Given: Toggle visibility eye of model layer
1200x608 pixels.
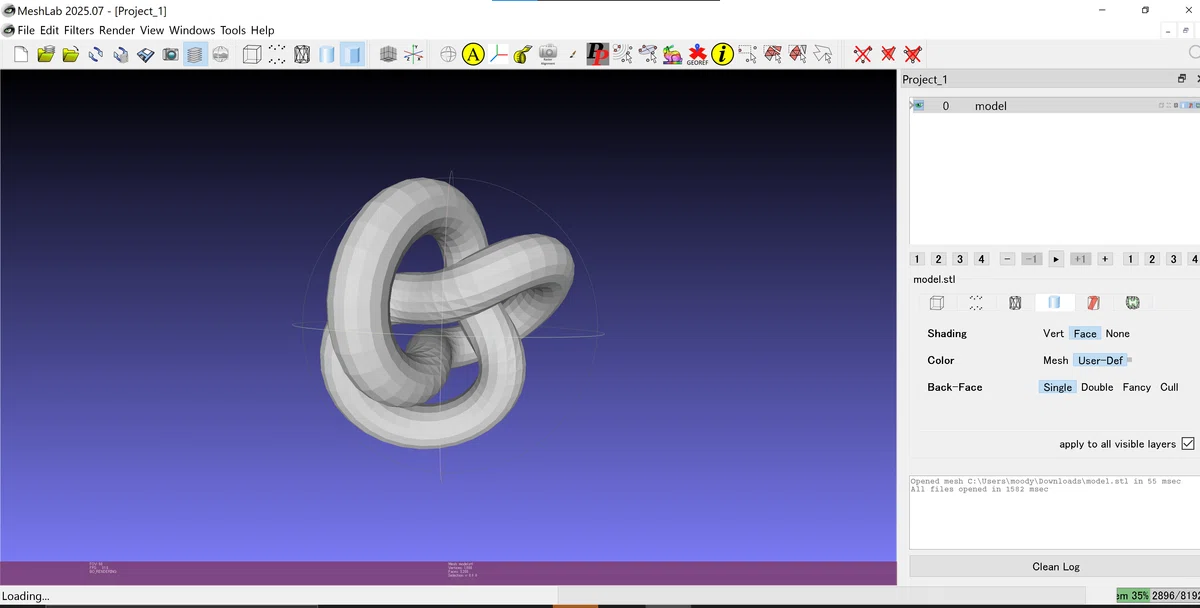Looking at the screenshot, I should click(919, 105).
